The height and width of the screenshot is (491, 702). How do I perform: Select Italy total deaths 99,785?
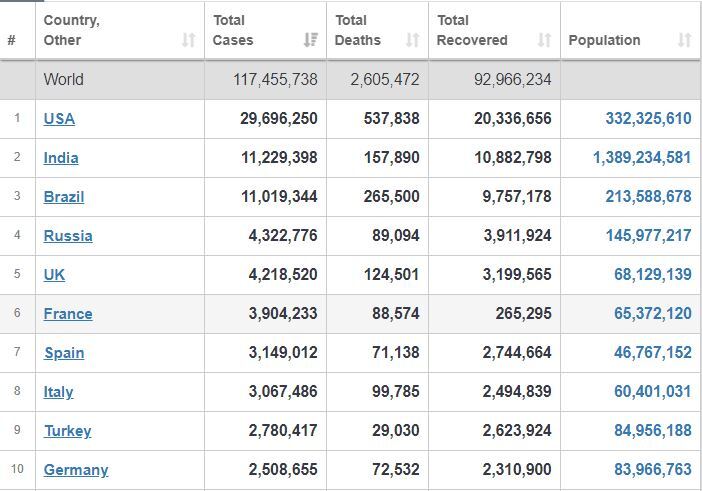pyautogui.click(x=396, y=391)
